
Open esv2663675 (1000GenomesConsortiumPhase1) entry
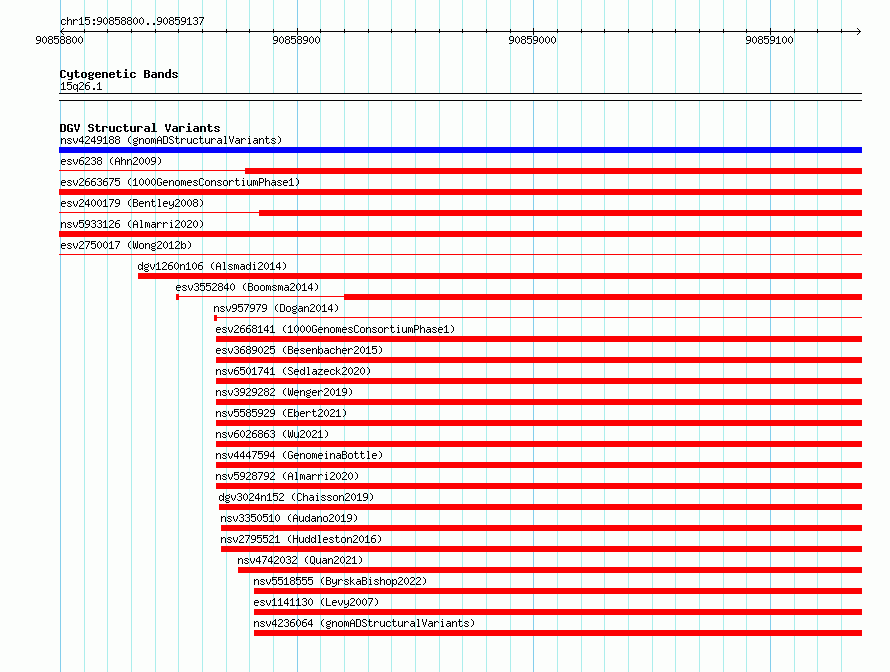[x=180, y=182]
